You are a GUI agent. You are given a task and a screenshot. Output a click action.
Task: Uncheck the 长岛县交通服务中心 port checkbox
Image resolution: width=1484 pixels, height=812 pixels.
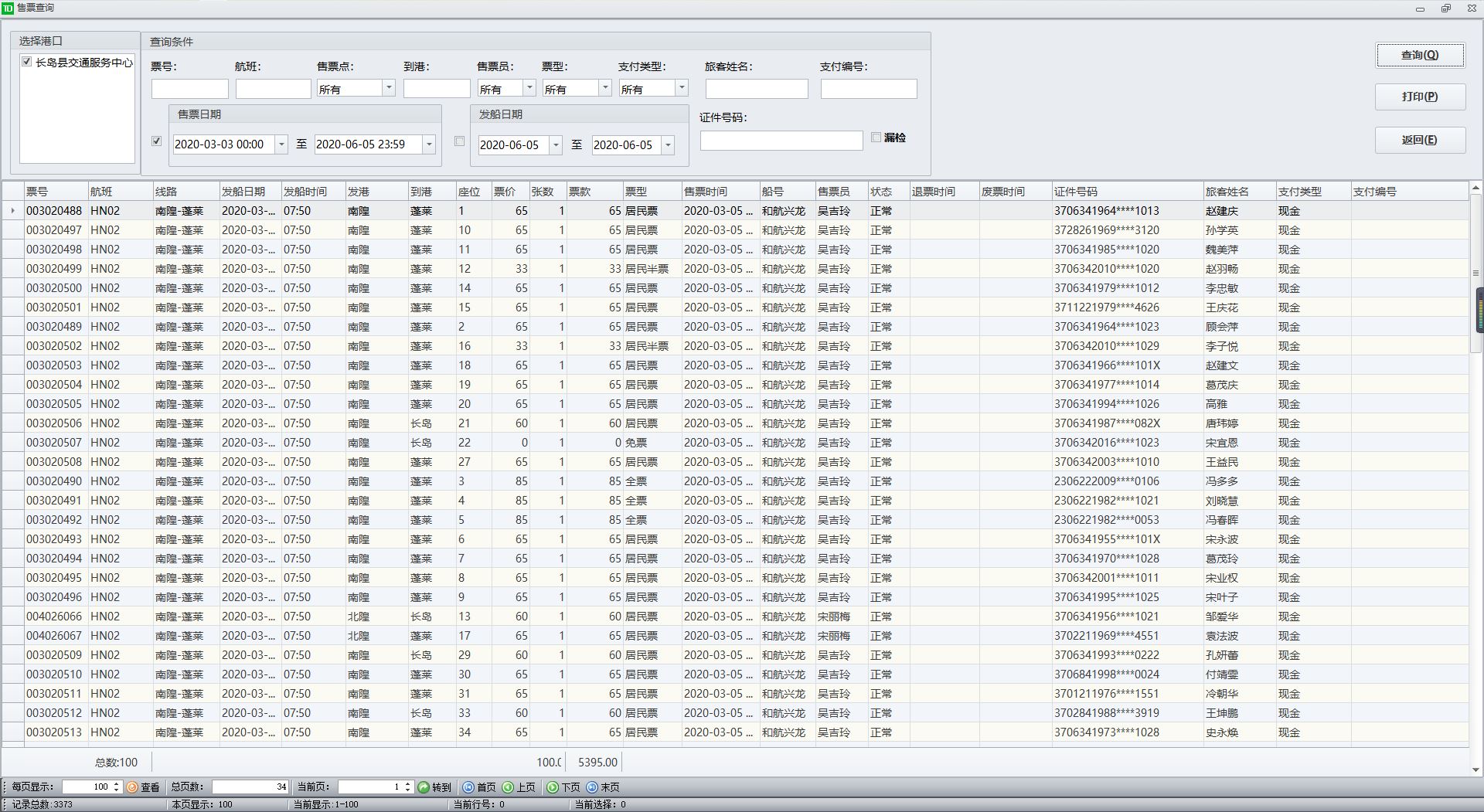27,62
